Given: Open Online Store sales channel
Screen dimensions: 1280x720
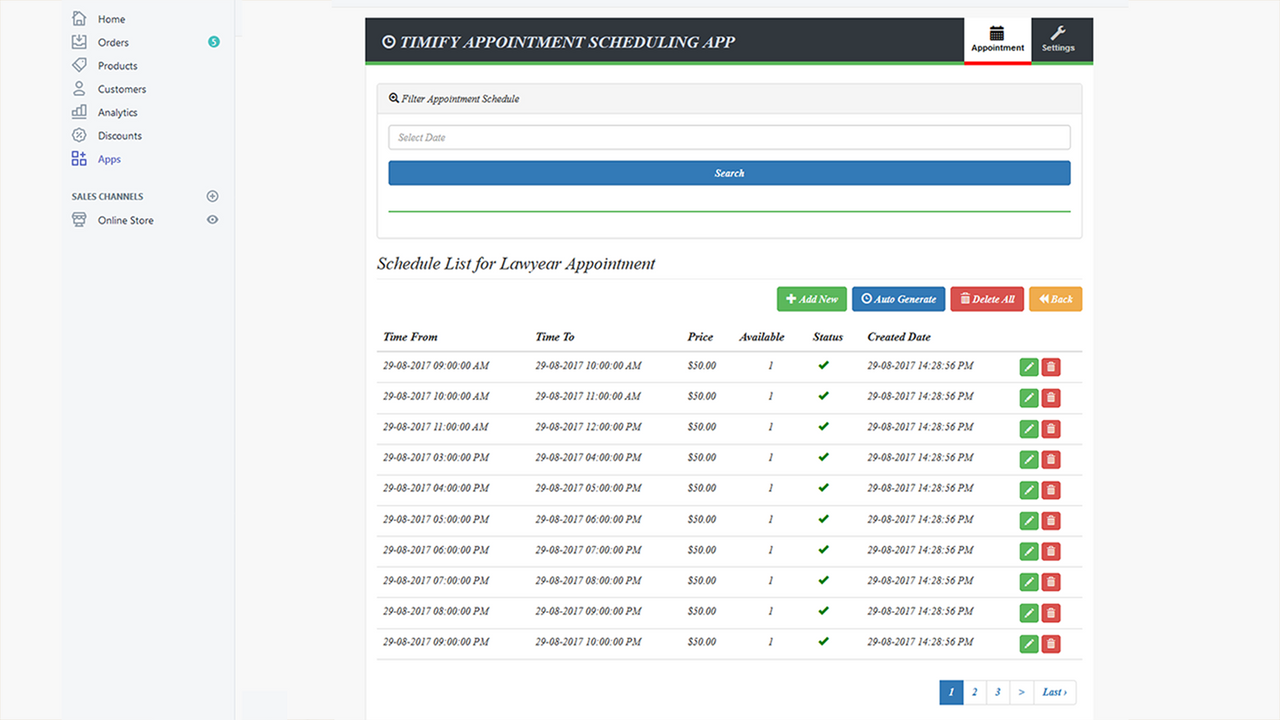Looking at the screenshot, I should [126, 220].
